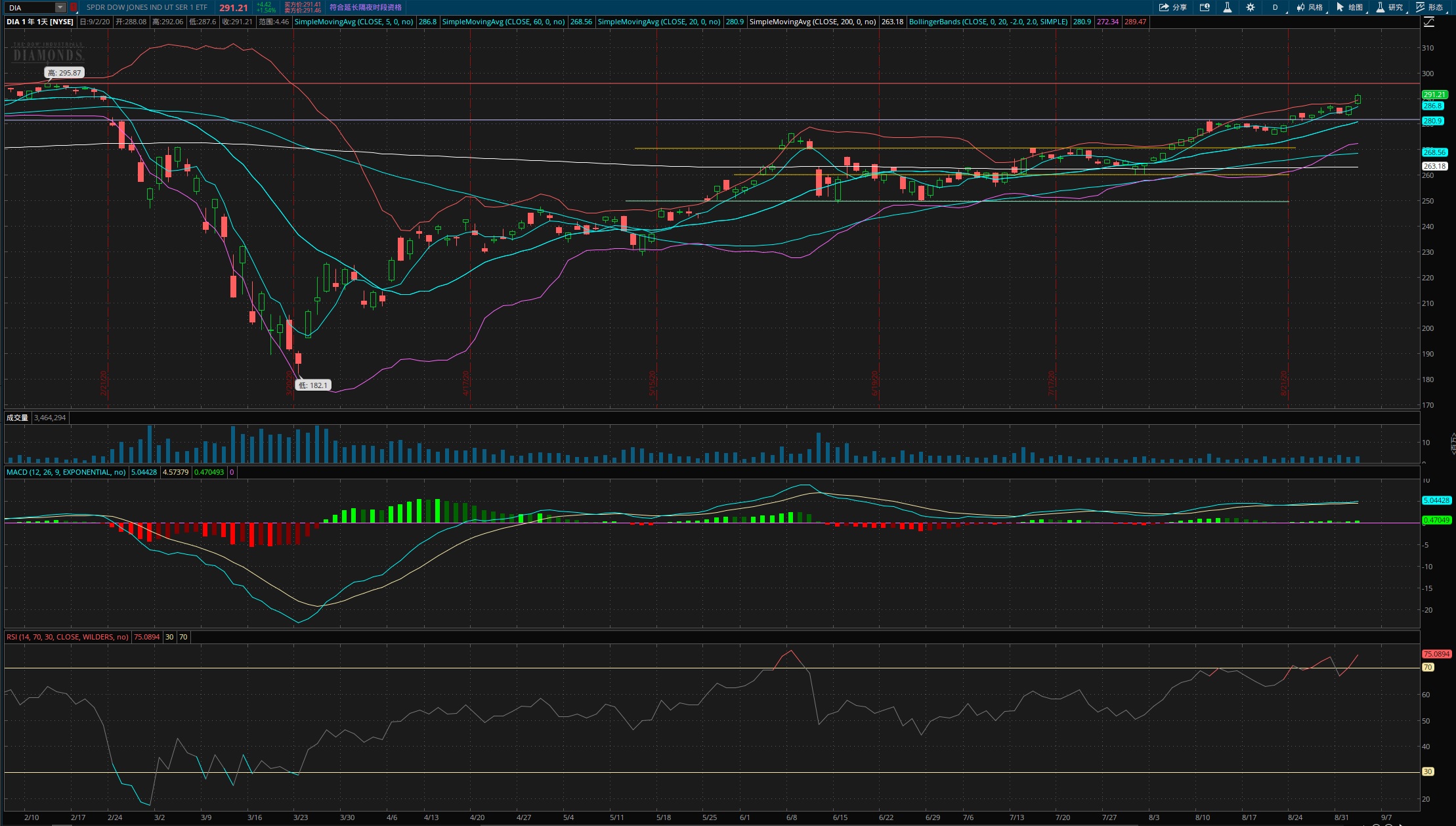The width and height of the screenshot is (1456, 826).
Task: Click the 低: 182.1 low price bubble
Action: (312, 385)
